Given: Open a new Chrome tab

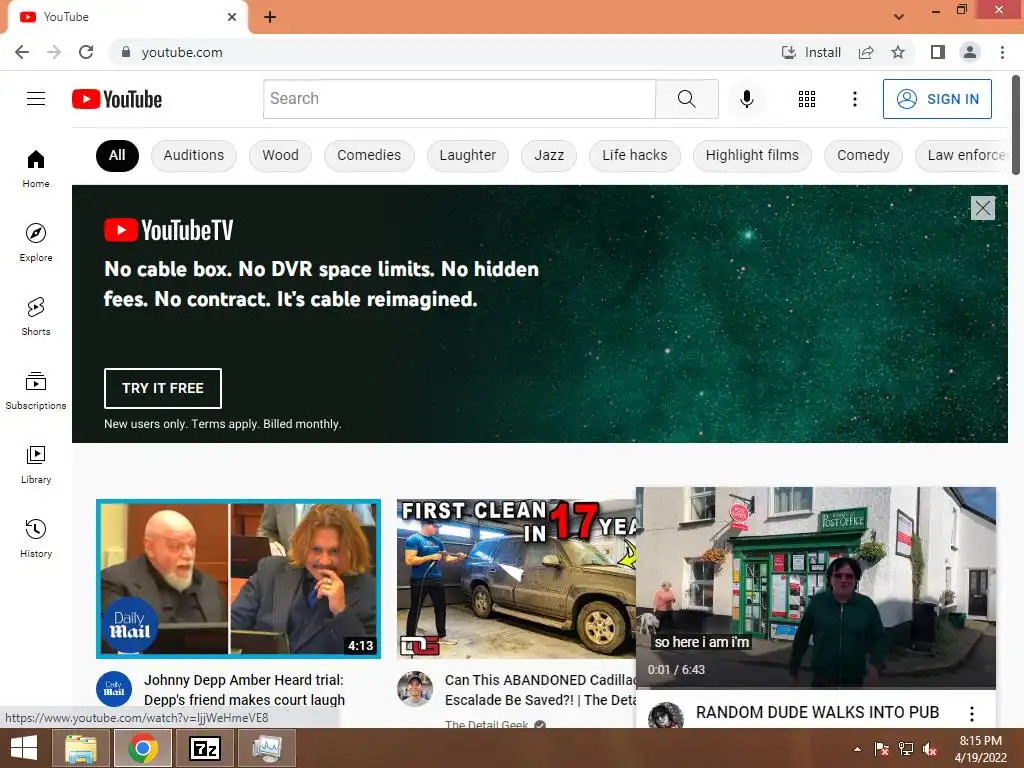Looking at the screenshot, I should [x=270, y=17].
